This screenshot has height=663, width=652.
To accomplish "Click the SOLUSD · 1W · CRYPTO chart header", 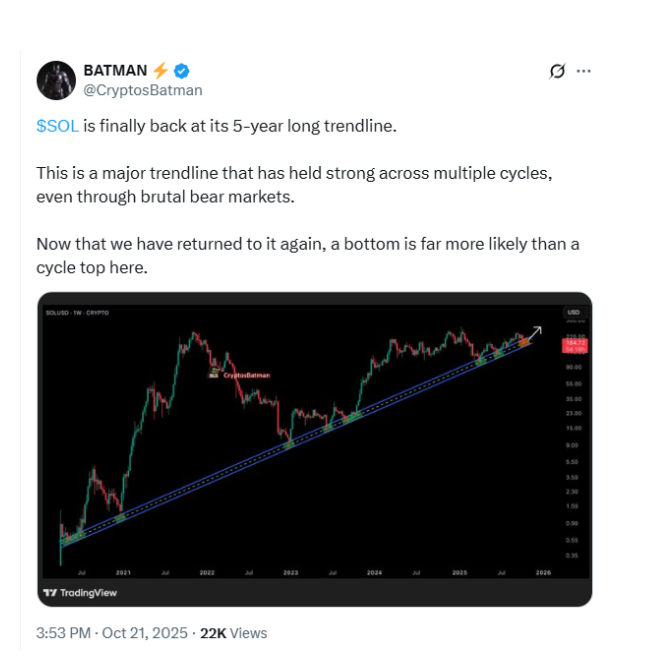I will coord(76,313).
